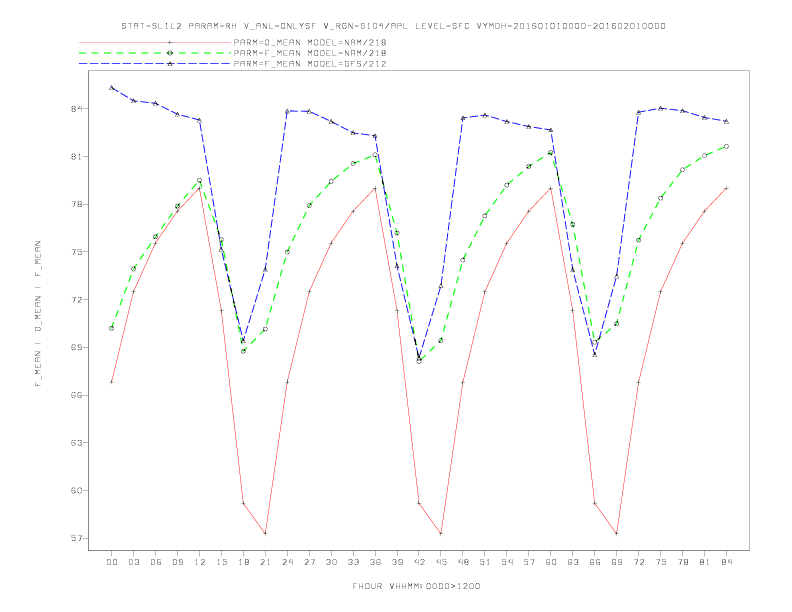This screenshot has height=612, width=792.
Task: Click x-axis tick label 84
Action: click(727, 562)
